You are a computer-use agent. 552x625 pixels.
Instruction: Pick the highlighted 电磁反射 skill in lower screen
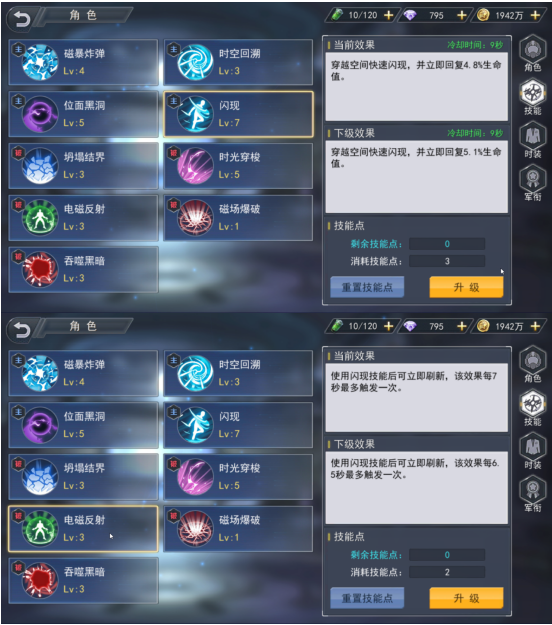(x=83, y=529)
